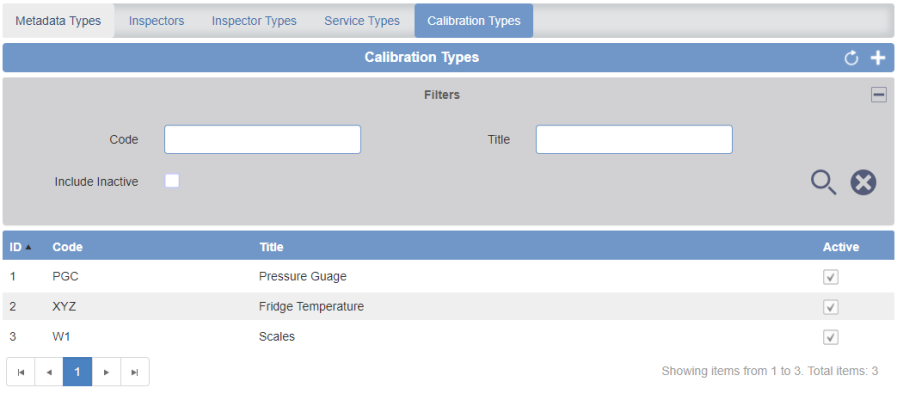
Task: Focus the Title filter field
Action: tap(634, 140)
